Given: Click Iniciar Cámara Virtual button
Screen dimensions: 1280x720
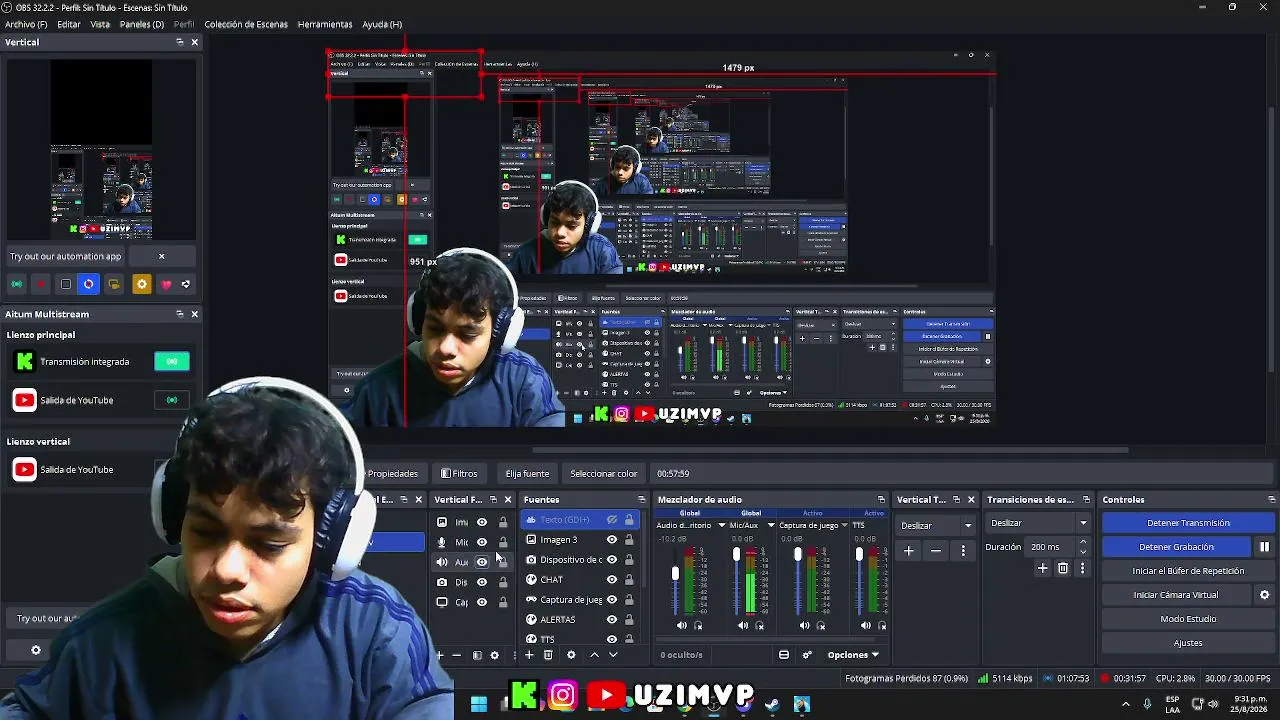Looking at the screenshot, I should coord(1176,595).
